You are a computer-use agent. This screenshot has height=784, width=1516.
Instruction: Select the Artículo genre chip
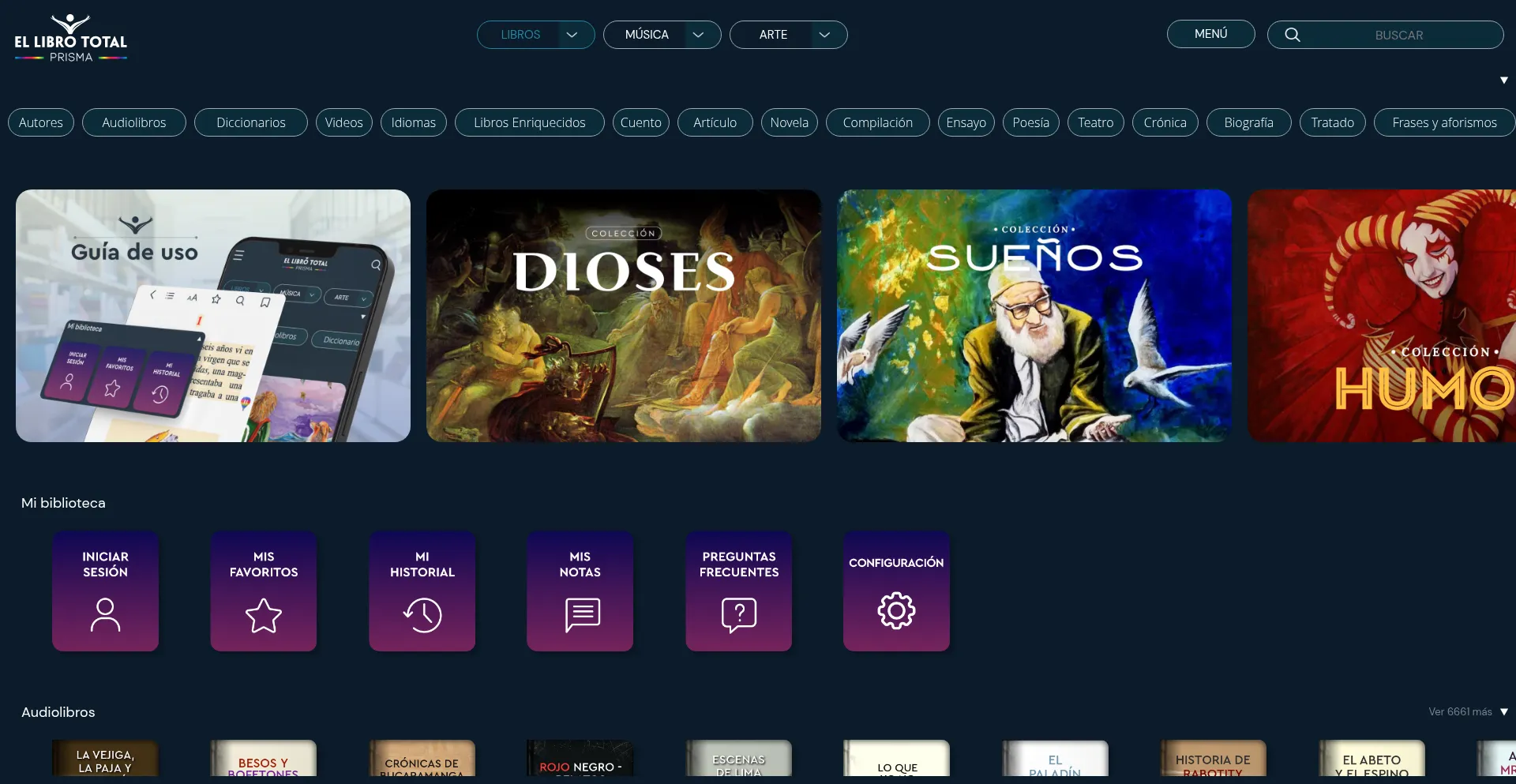click(715, 122)
